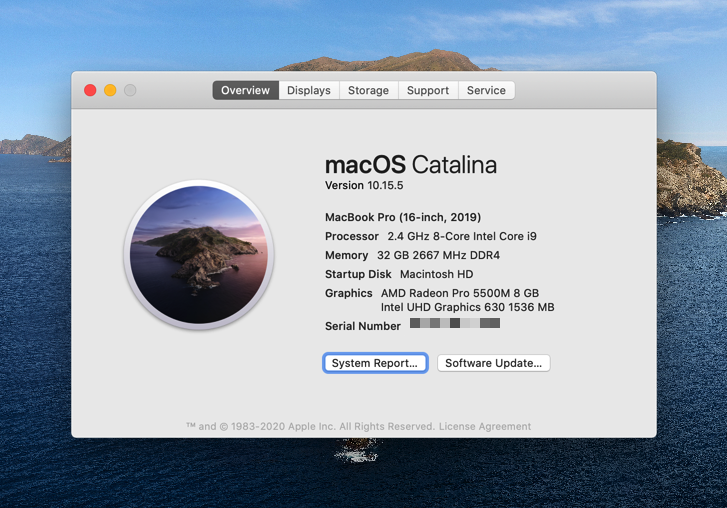
Task: Open Software Update...
Action: [x=494, y=363]
